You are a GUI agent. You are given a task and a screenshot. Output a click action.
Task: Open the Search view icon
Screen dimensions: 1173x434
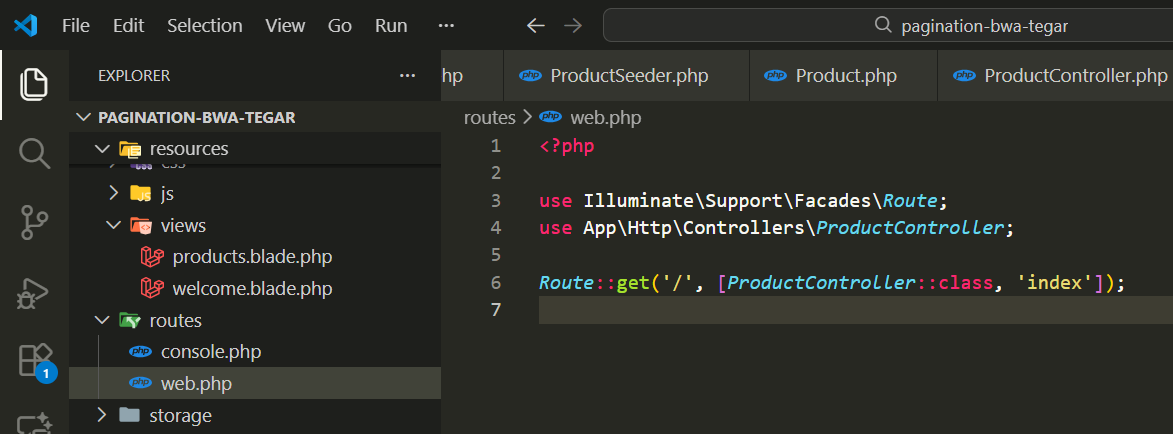34,153
